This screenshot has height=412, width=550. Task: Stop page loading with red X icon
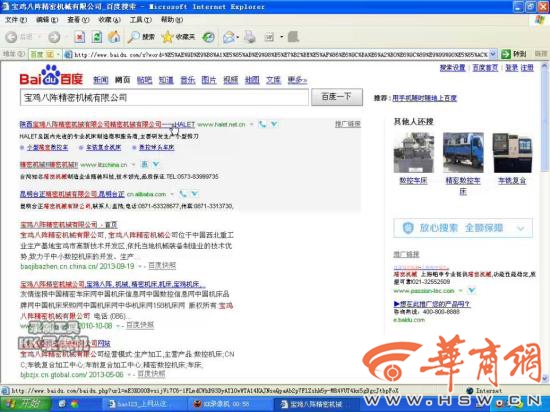click(80, 37)
